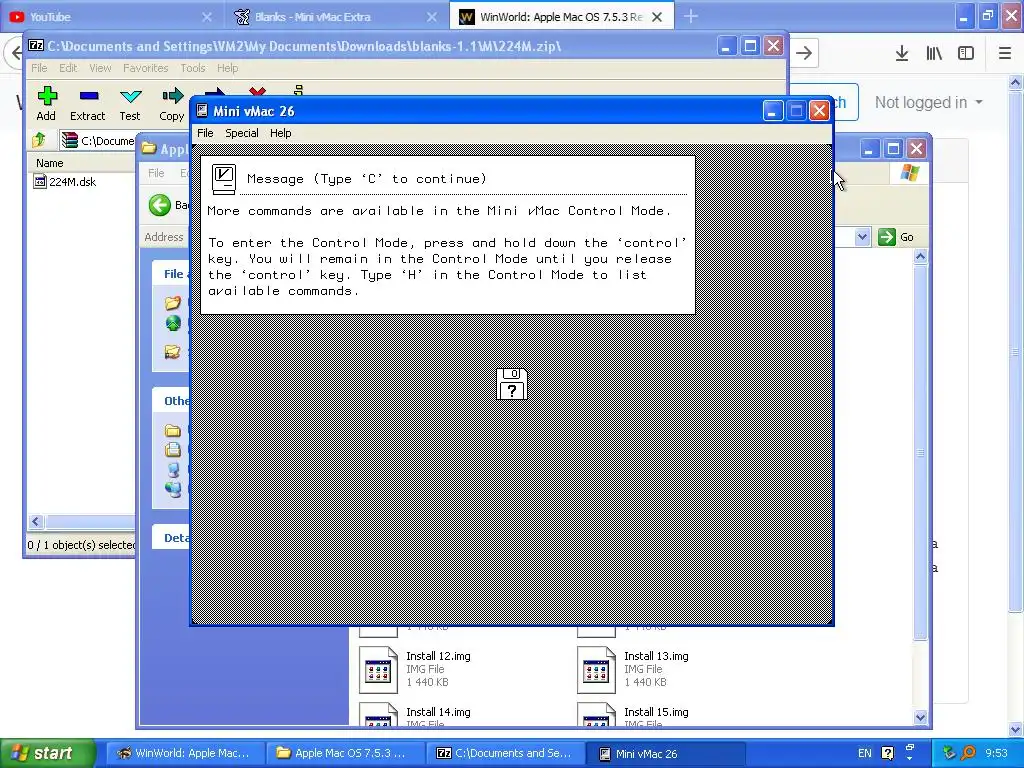
Task: Click the Copy button in 7-Zip
Action: pos(171,104)
